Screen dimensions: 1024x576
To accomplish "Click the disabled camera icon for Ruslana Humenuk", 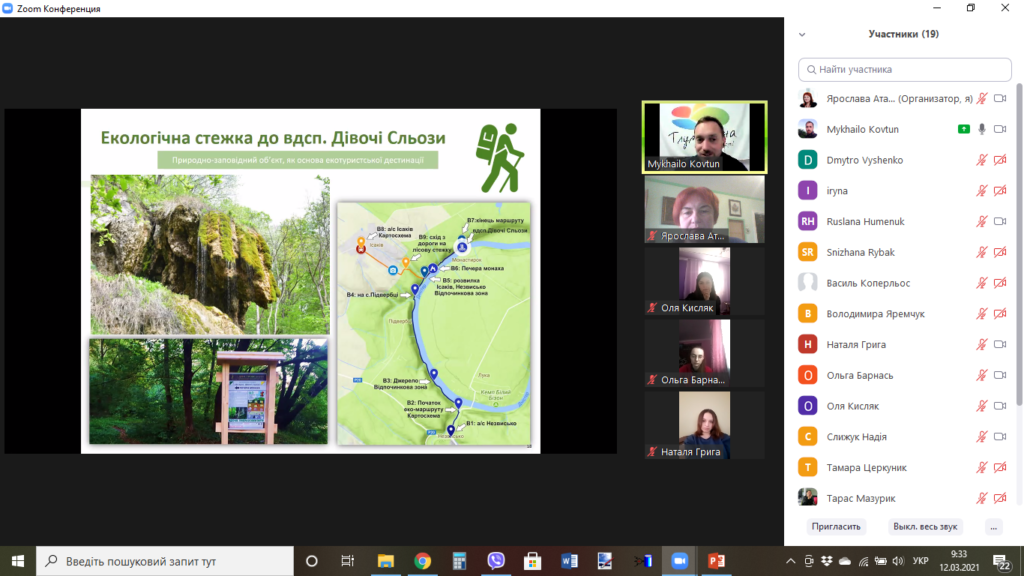I will pos(1000,222).
